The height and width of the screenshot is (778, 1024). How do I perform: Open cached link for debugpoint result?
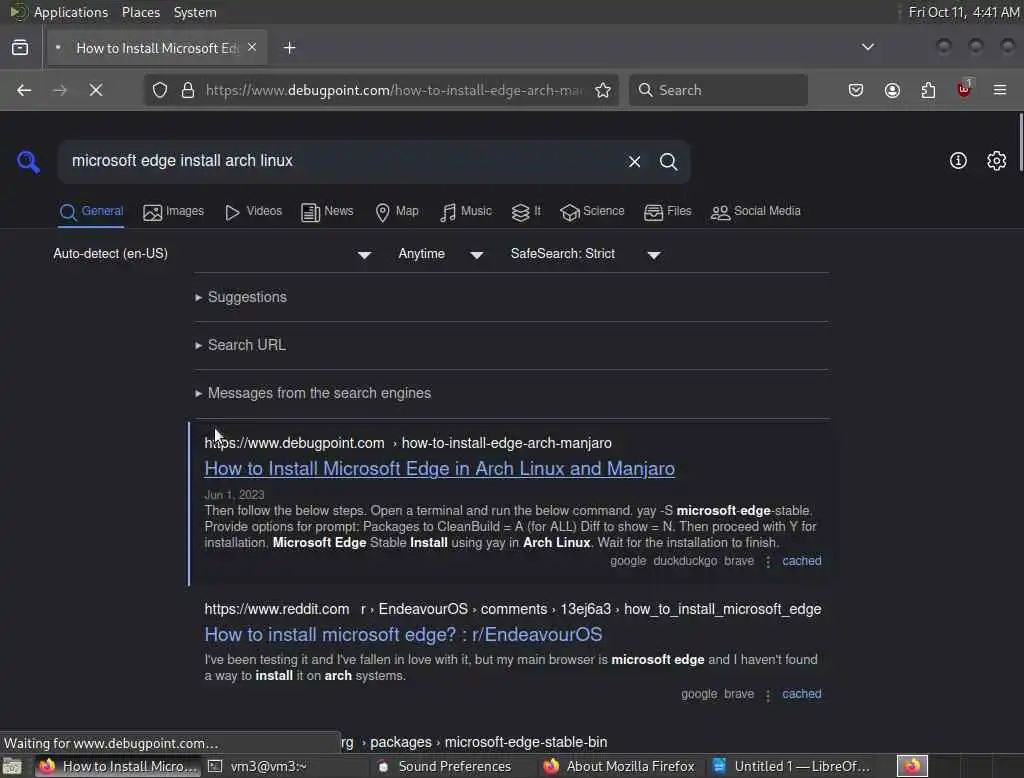pyautogui.click(x=801, y=561)
